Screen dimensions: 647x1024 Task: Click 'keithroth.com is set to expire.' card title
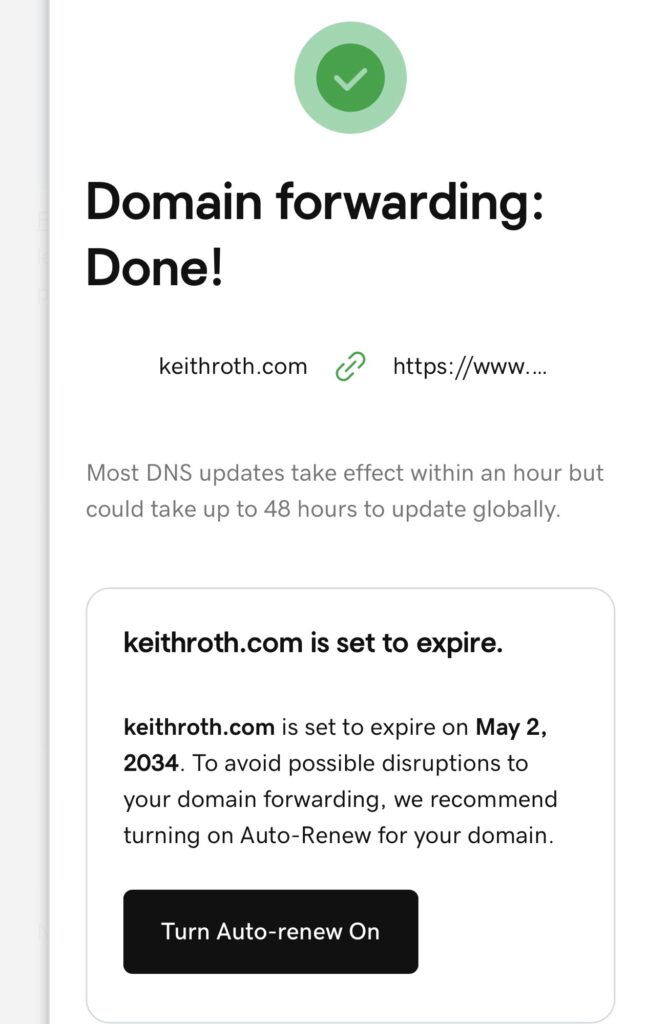[x=313, y=643]
